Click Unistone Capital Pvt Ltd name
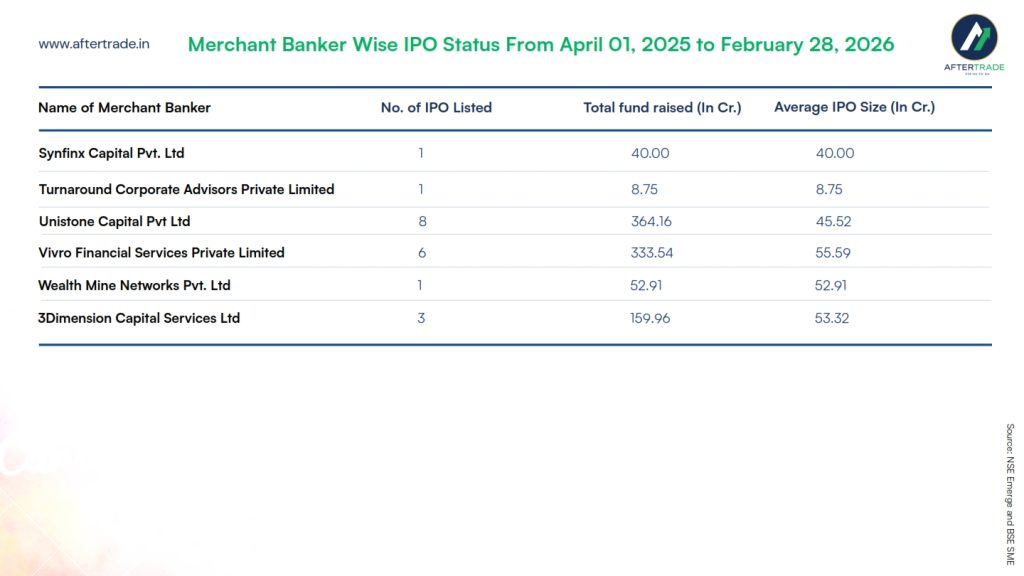The width and height of the screenshot is (1024, 576). pos(114,221)
